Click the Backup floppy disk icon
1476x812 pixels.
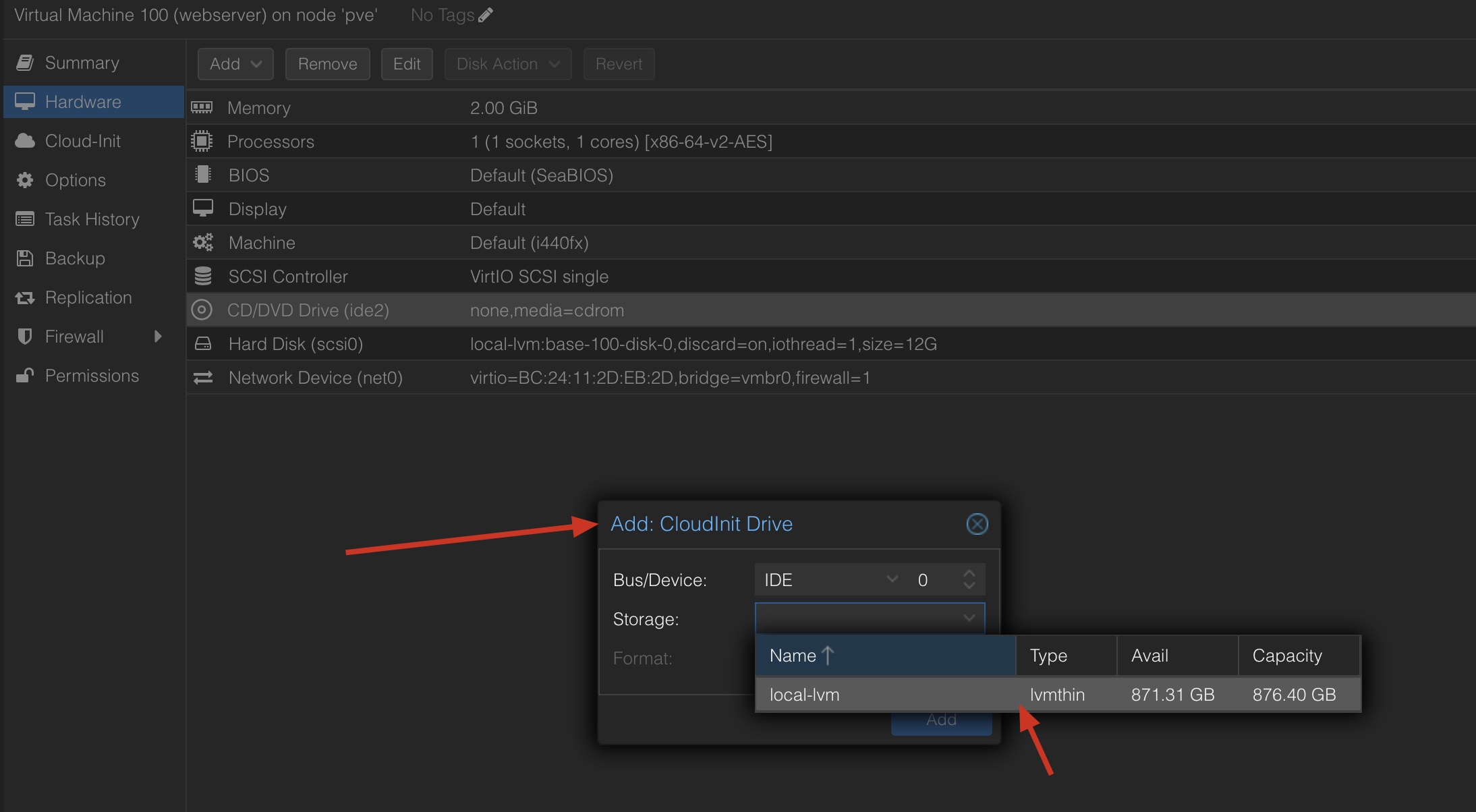pyautogui.click(x=25, y=258)
